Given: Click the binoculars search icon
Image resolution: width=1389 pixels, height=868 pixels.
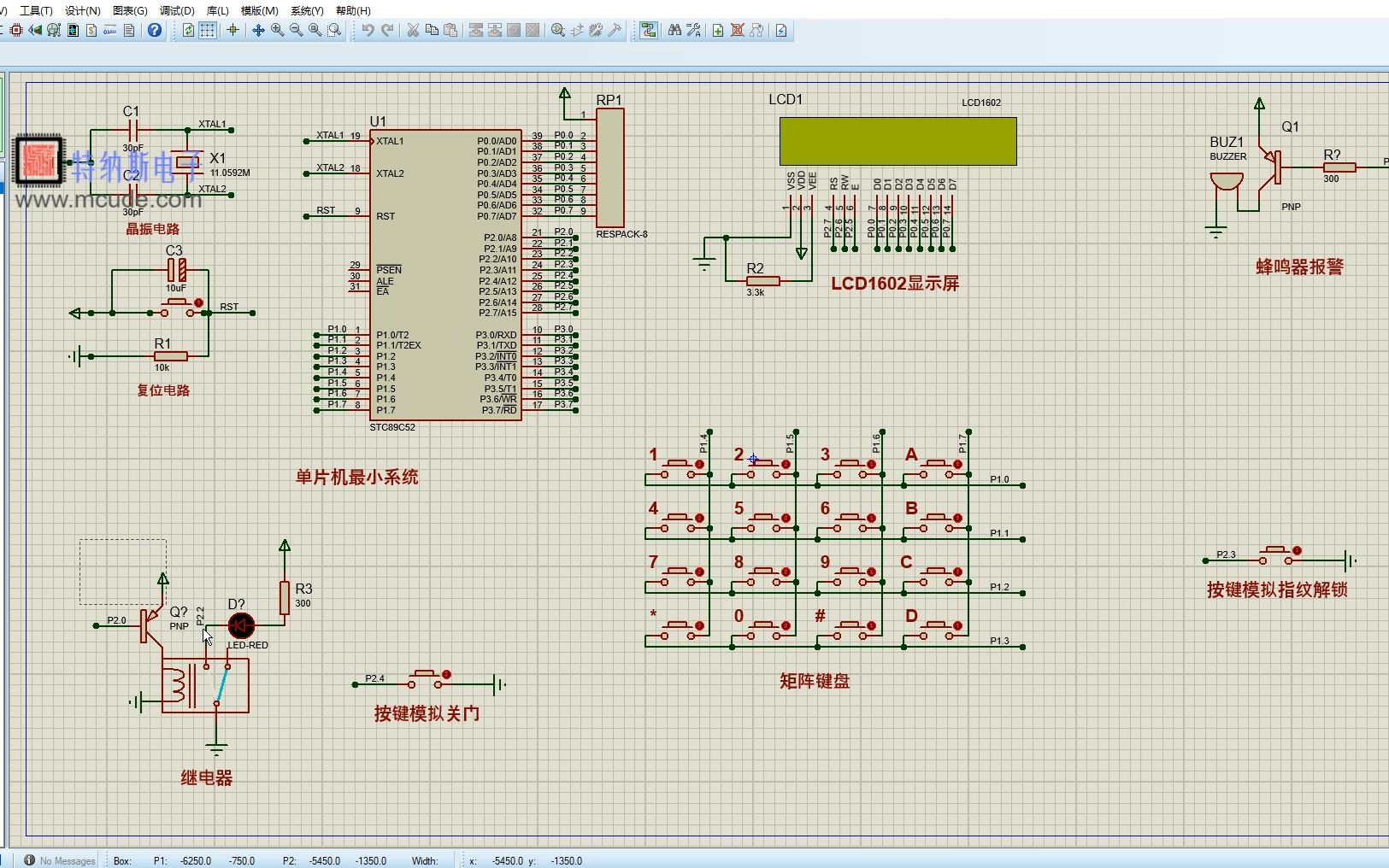Looking at the screenshot, I should tap(674, 30).
